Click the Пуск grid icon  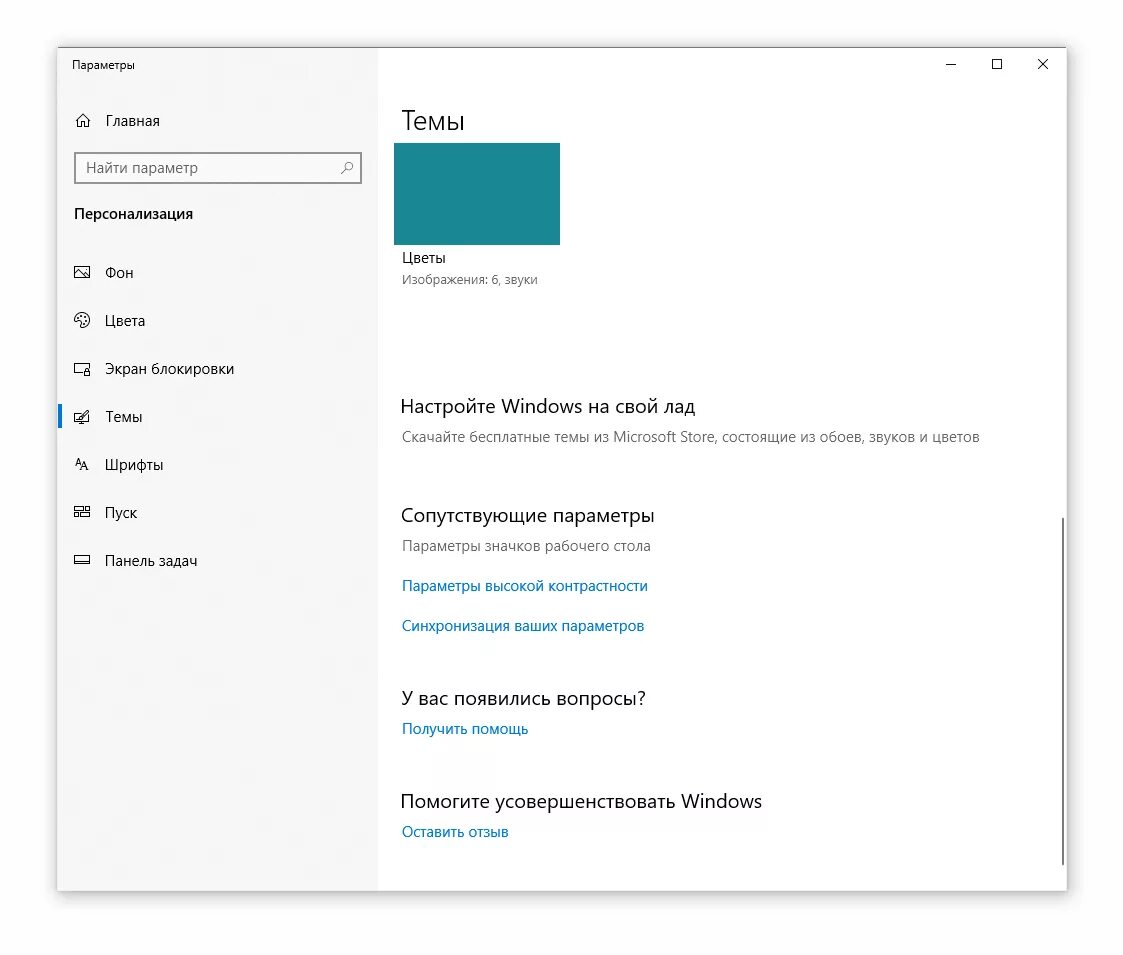82,512
